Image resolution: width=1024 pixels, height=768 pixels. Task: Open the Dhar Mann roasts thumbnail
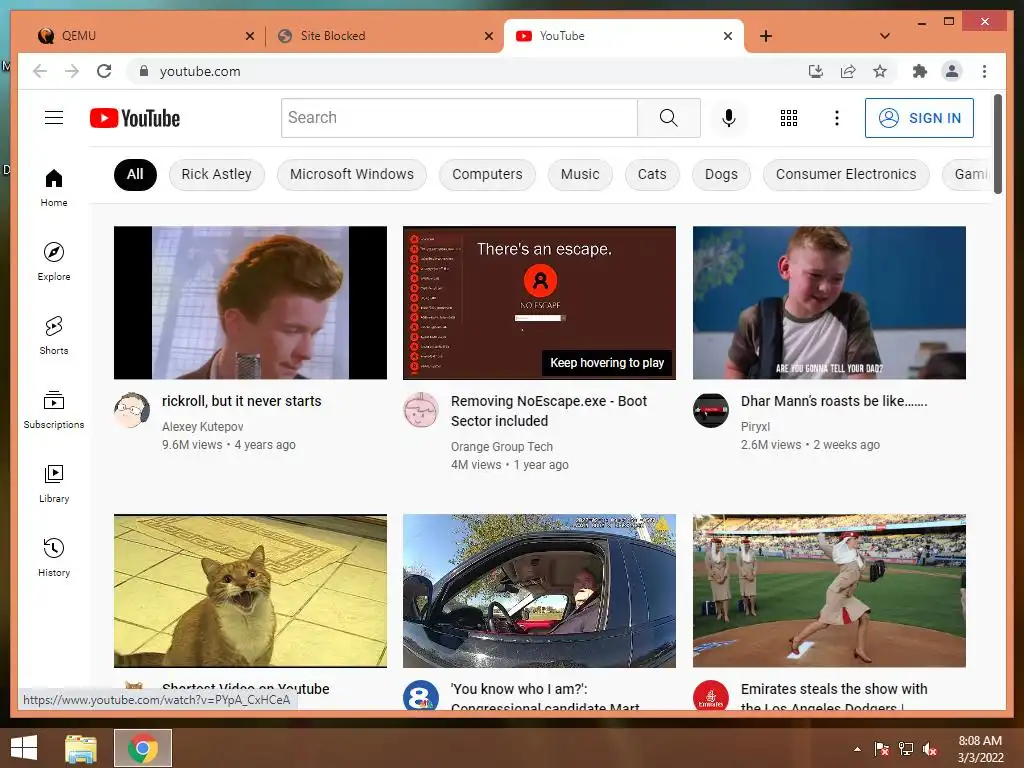click(829, 302)
